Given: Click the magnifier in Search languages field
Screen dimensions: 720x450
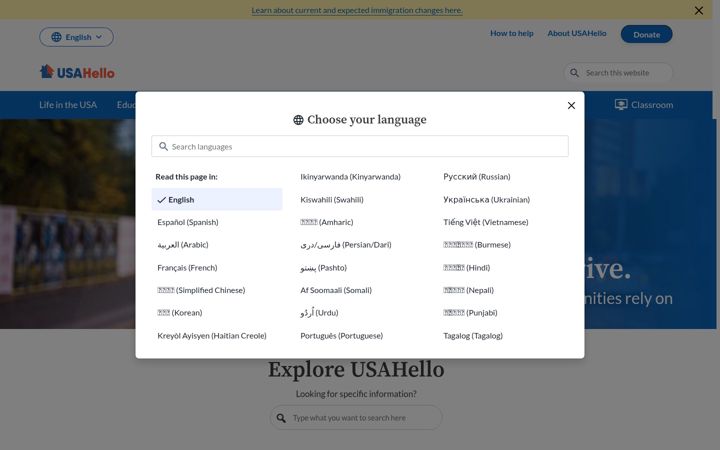Looking at the screenshot, I should pos(163,146).
